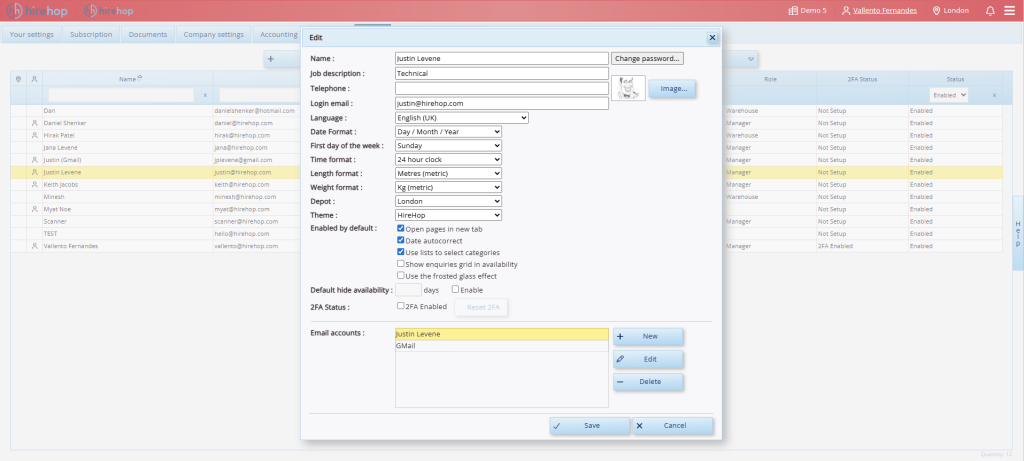Viewport: 1024px width, 461px height.
Task: Add a New email account
Action: coord(648,336)
